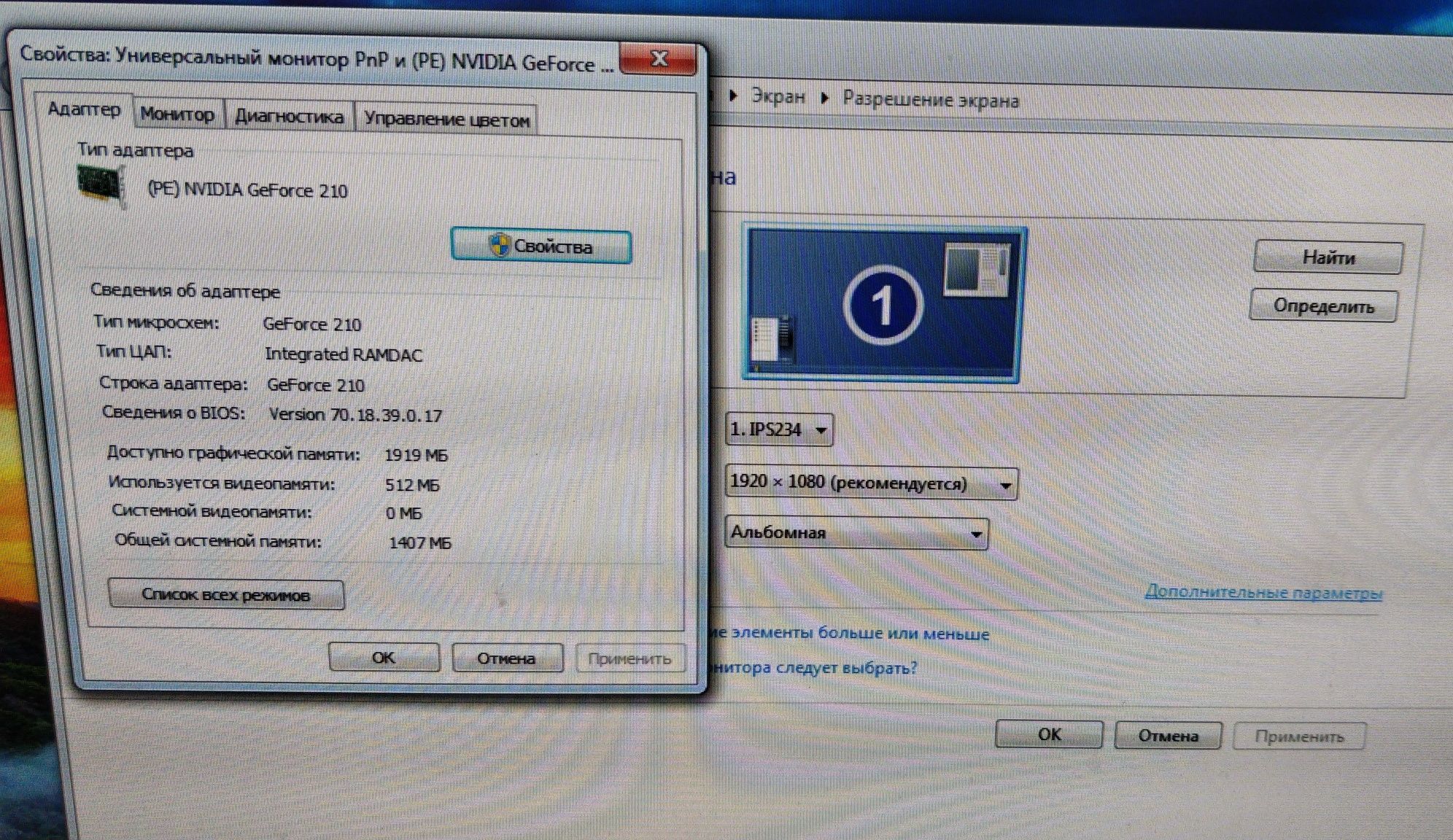The image size is (1453, 840).
Task: Open the Адаптер tab
Action: click(x=84, y=110)
